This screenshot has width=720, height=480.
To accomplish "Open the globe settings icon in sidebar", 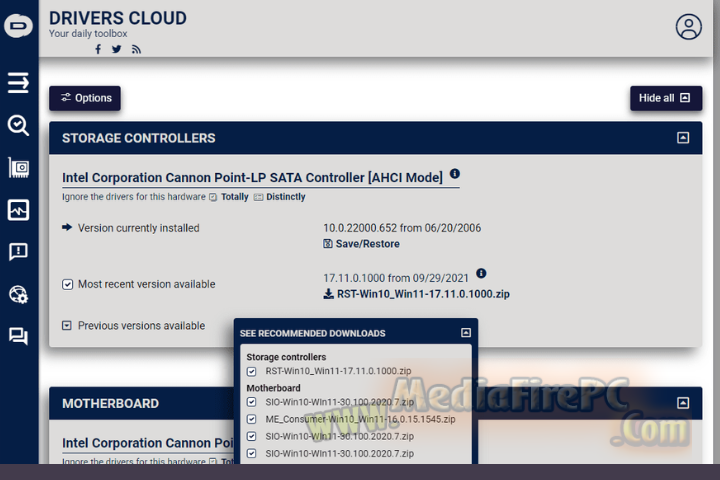I will pyautogui.click(x=18, y=294).
